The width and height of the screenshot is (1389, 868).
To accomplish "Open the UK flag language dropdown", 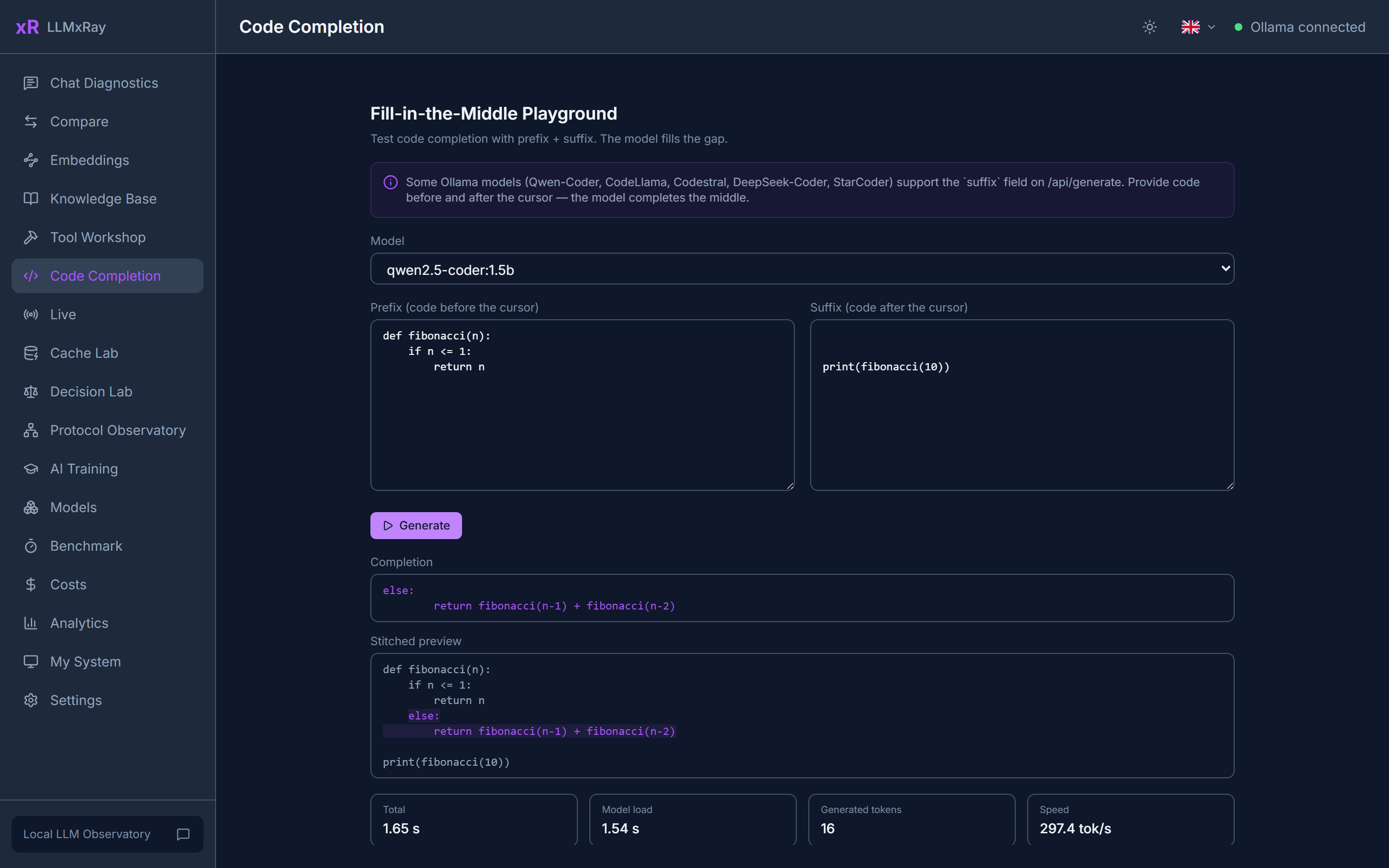I will (x=1198, y=27).
